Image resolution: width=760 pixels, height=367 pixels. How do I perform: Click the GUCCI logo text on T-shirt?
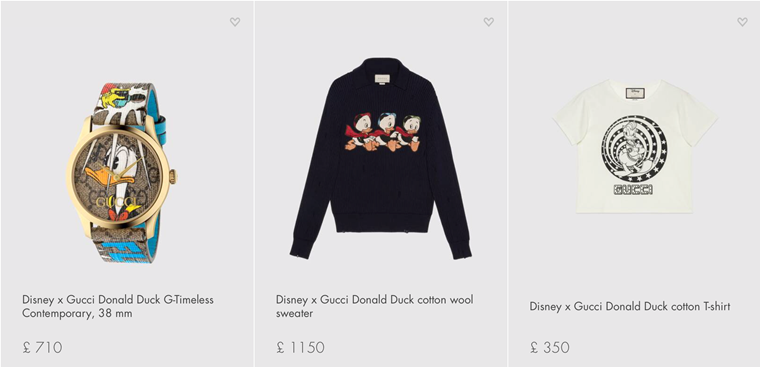pyautogui.click(x=633, y=190)
